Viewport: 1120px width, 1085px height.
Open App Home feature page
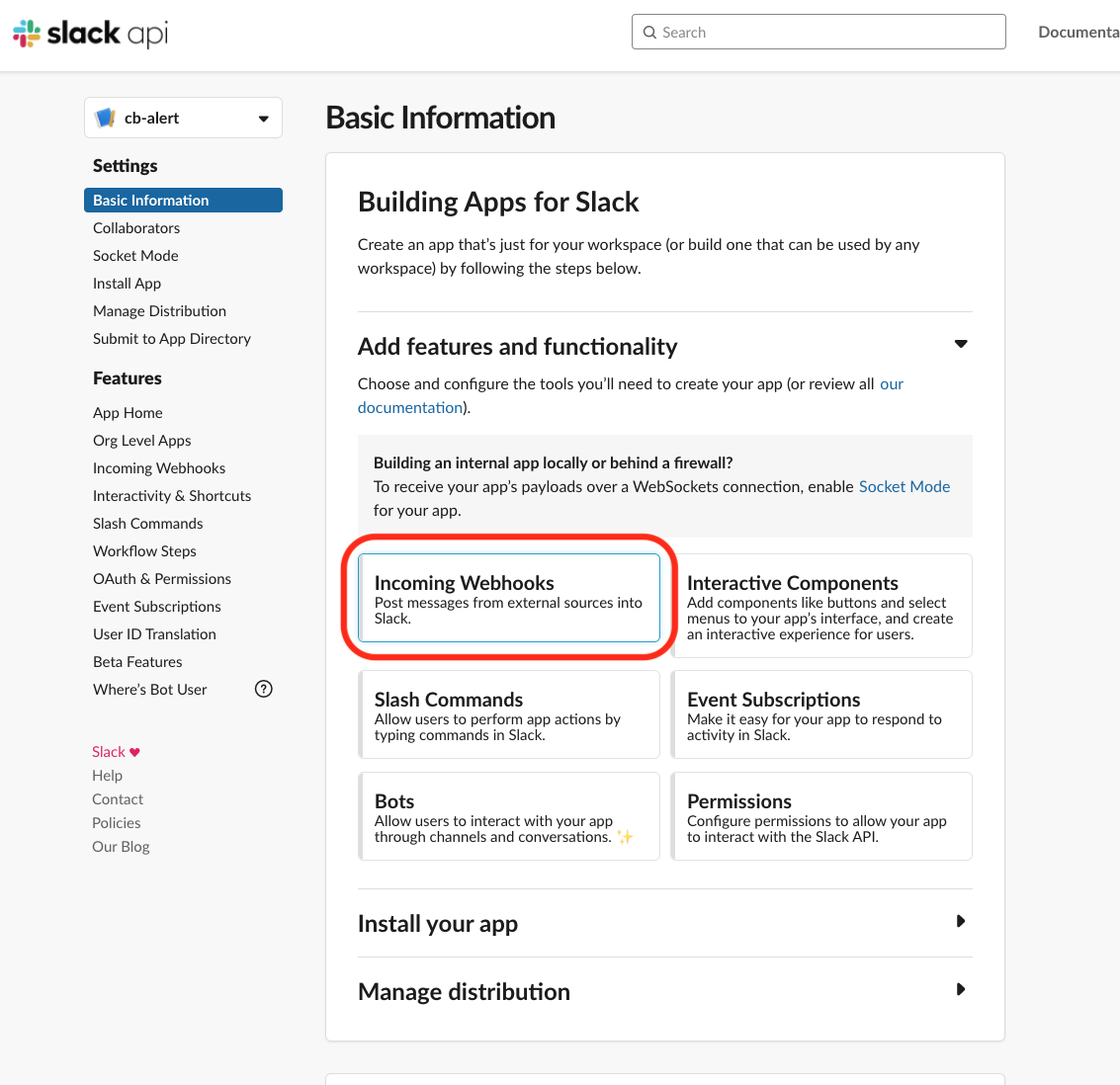tap(128, 413)
